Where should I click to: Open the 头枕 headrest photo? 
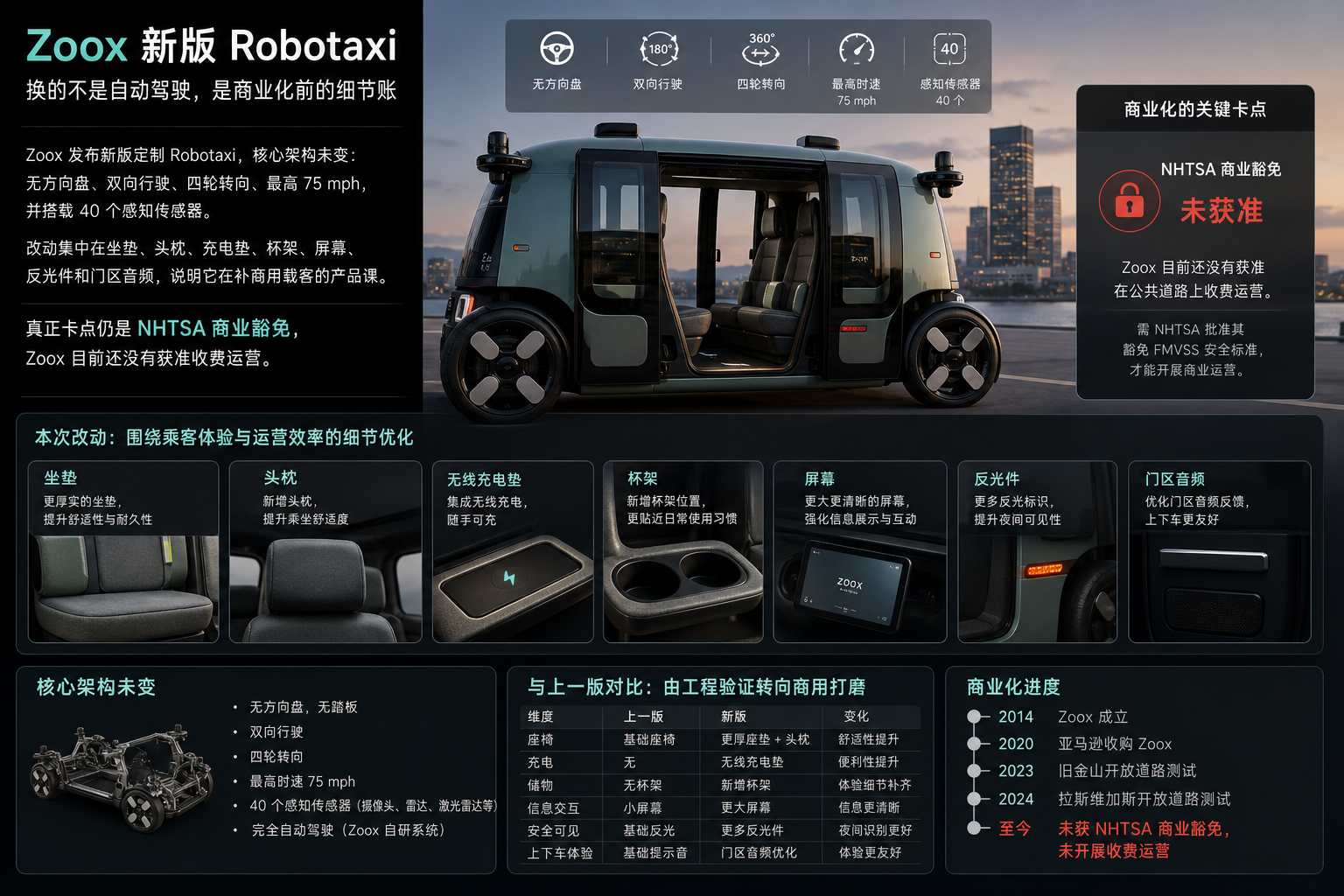point(325,589)
